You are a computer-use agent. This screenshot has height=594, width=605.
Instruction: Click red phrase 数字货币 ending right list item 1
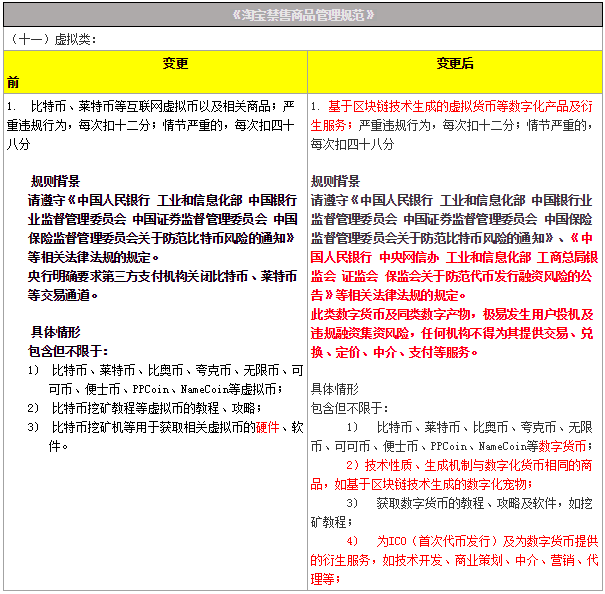565,446
